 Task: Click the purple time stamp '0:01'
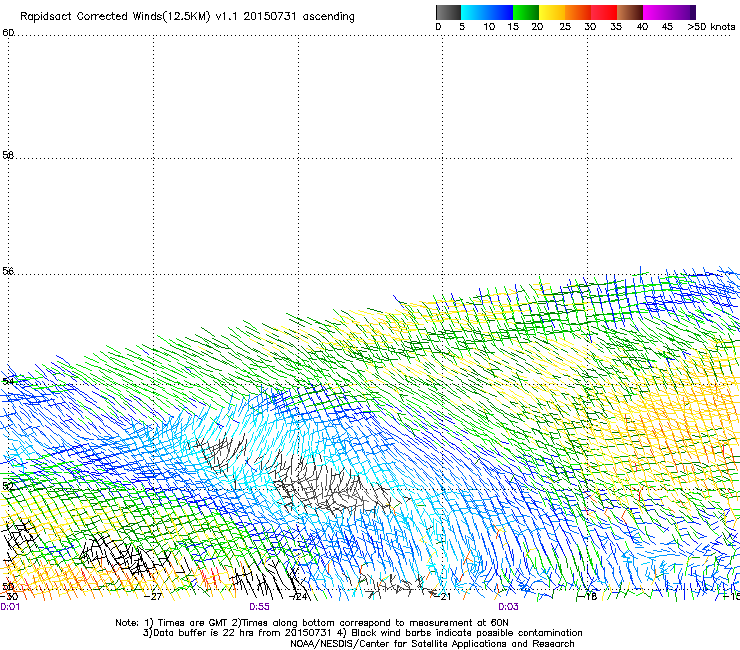tap(10, 607)
